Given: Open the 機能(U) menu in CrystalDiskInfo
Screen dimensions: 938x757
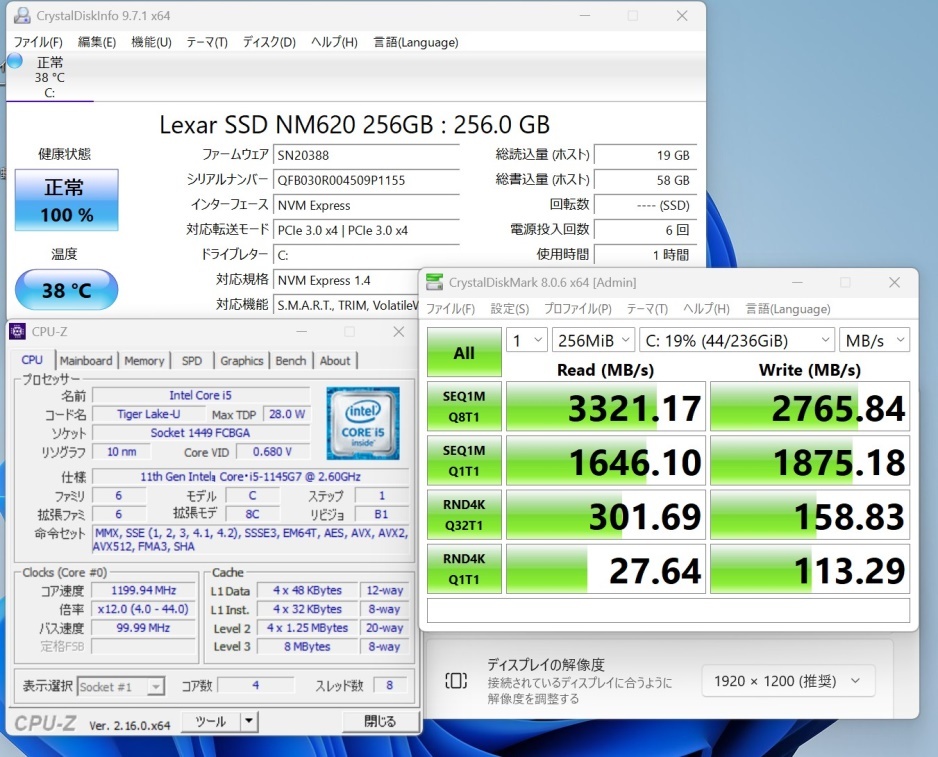Looking at the screenshot, I should pos(151,42).
